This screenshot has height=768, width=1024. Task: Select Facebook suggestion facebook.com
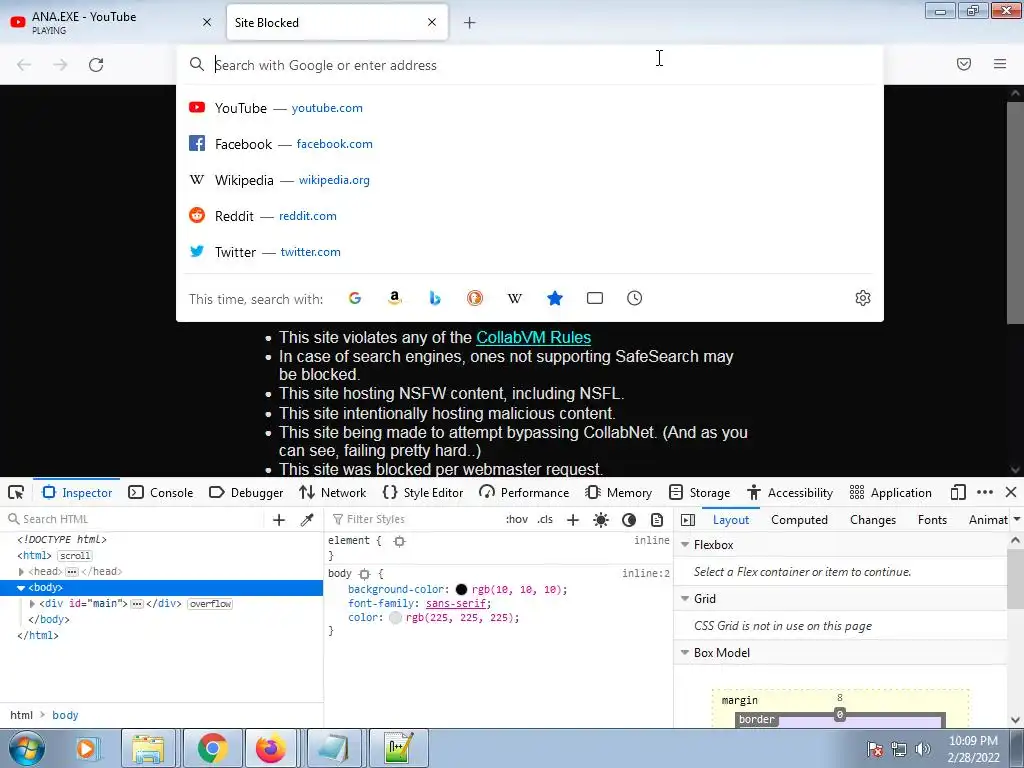tap(530, 144)
